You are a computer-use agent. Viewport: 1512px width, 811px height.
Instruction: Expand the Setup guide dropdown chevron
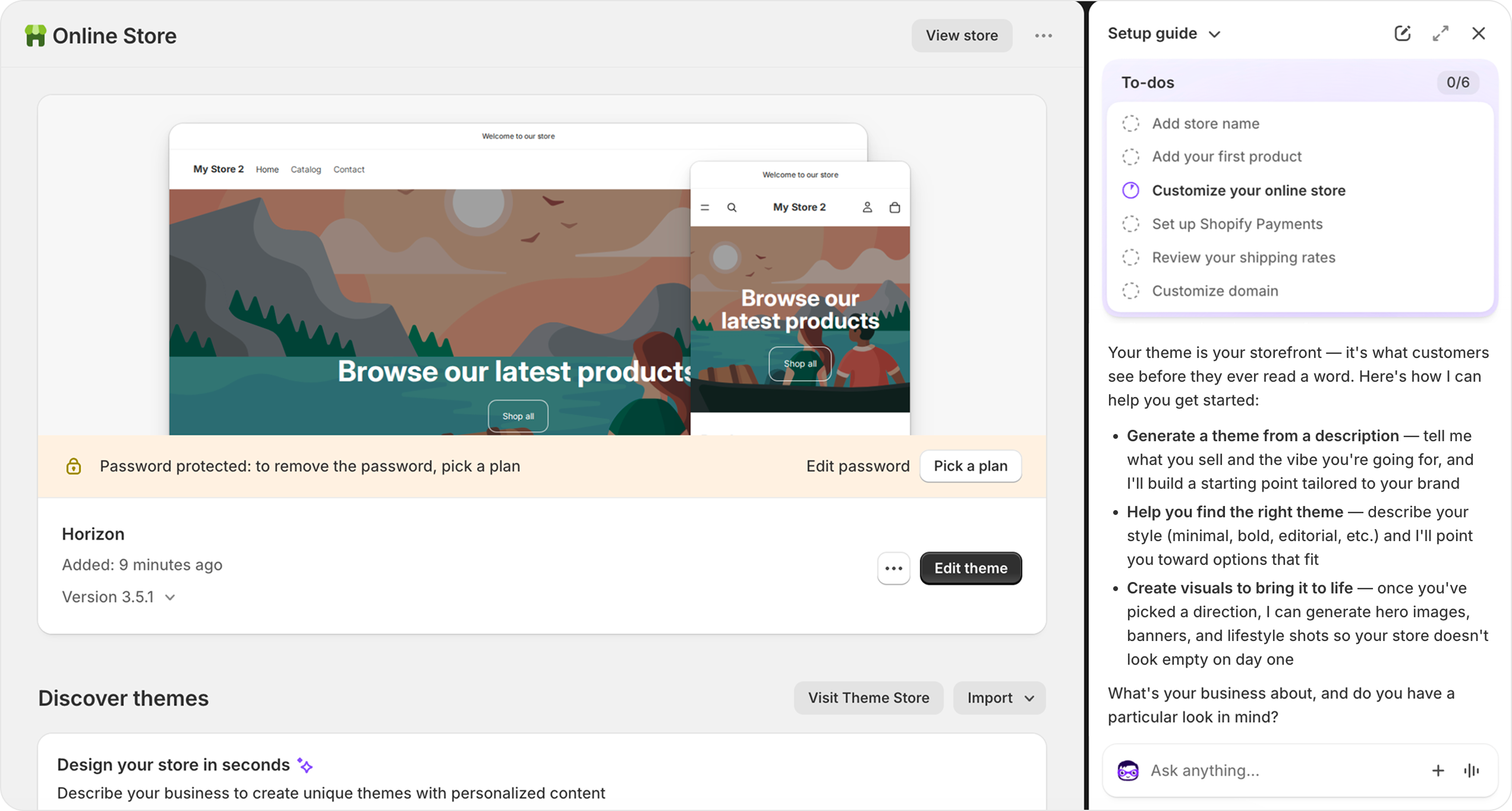click(1215, 34)
